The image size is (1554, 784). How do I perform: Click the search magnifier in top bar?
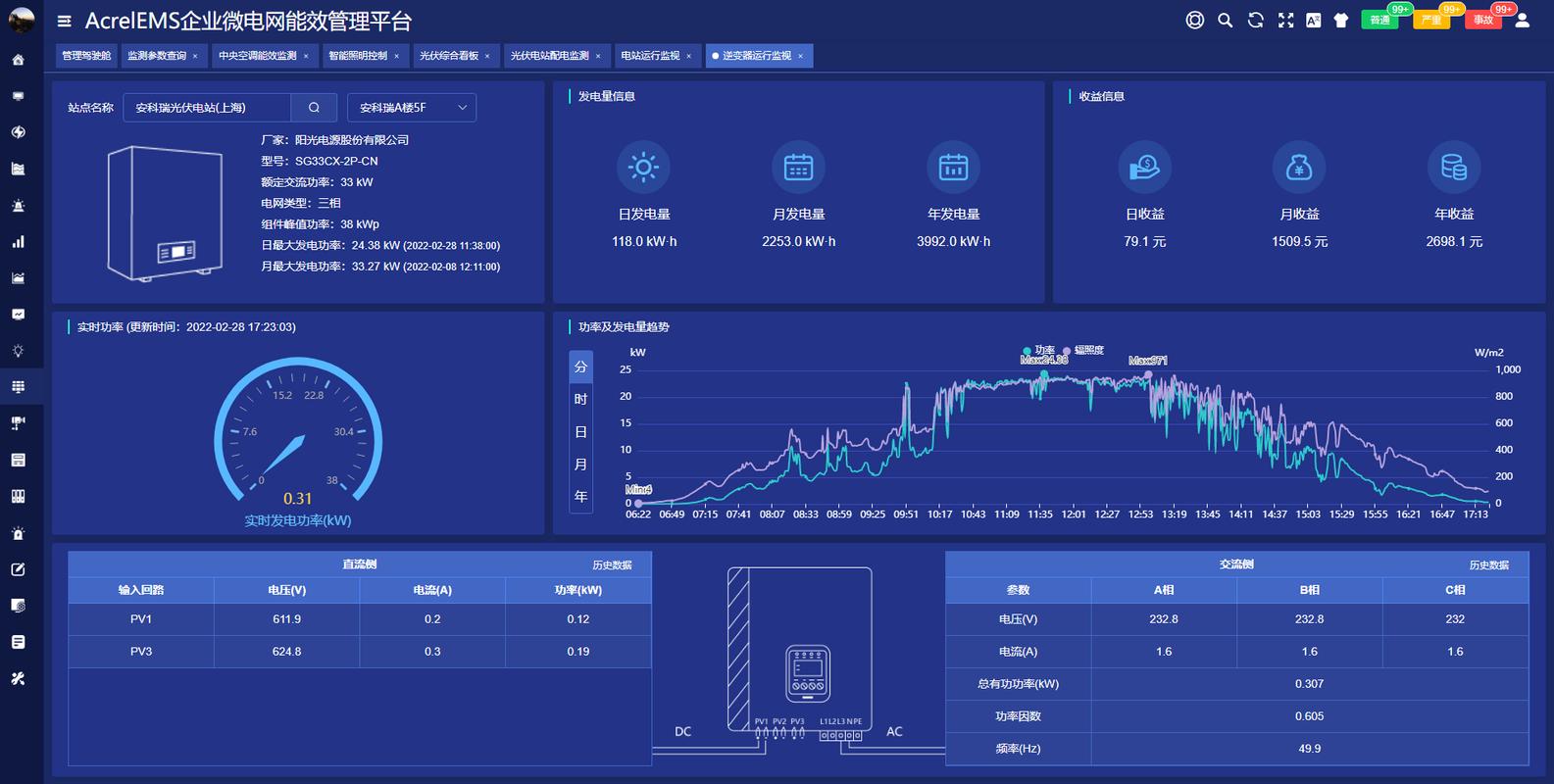tap(1225, 21)
